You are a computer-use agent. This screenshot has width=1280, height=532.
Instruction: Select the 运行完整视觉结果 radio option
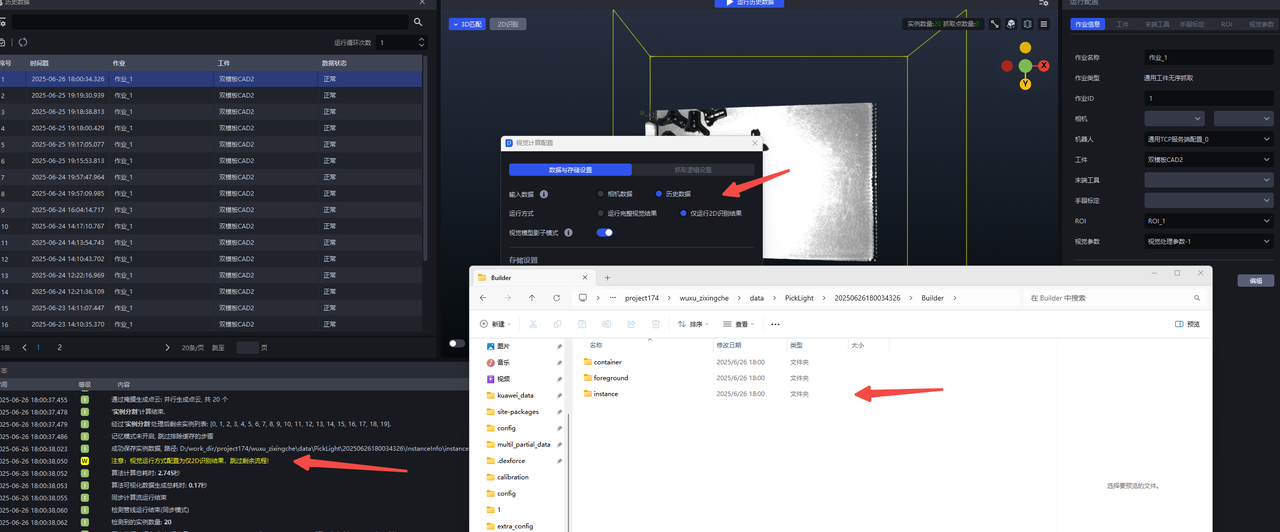pyautogui.click(x=600, y=213)
